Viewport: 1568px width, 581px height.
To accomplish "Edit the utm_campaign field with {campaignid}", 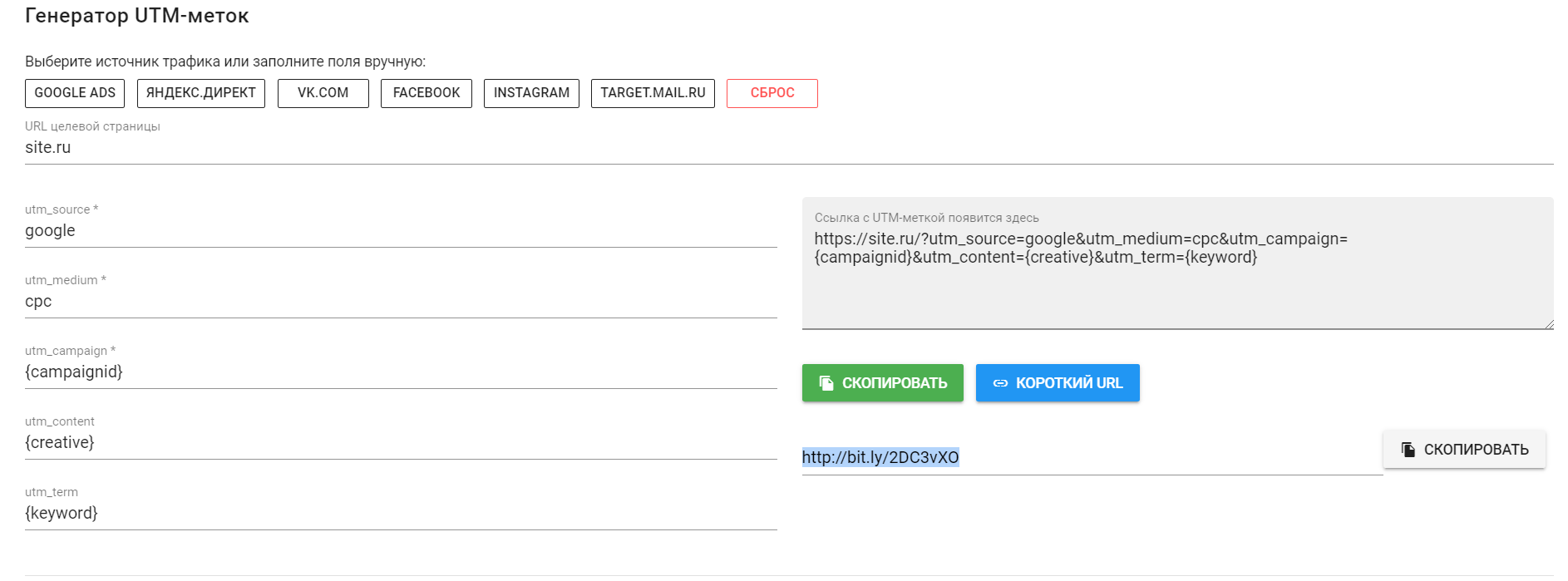I will (401, 372).
